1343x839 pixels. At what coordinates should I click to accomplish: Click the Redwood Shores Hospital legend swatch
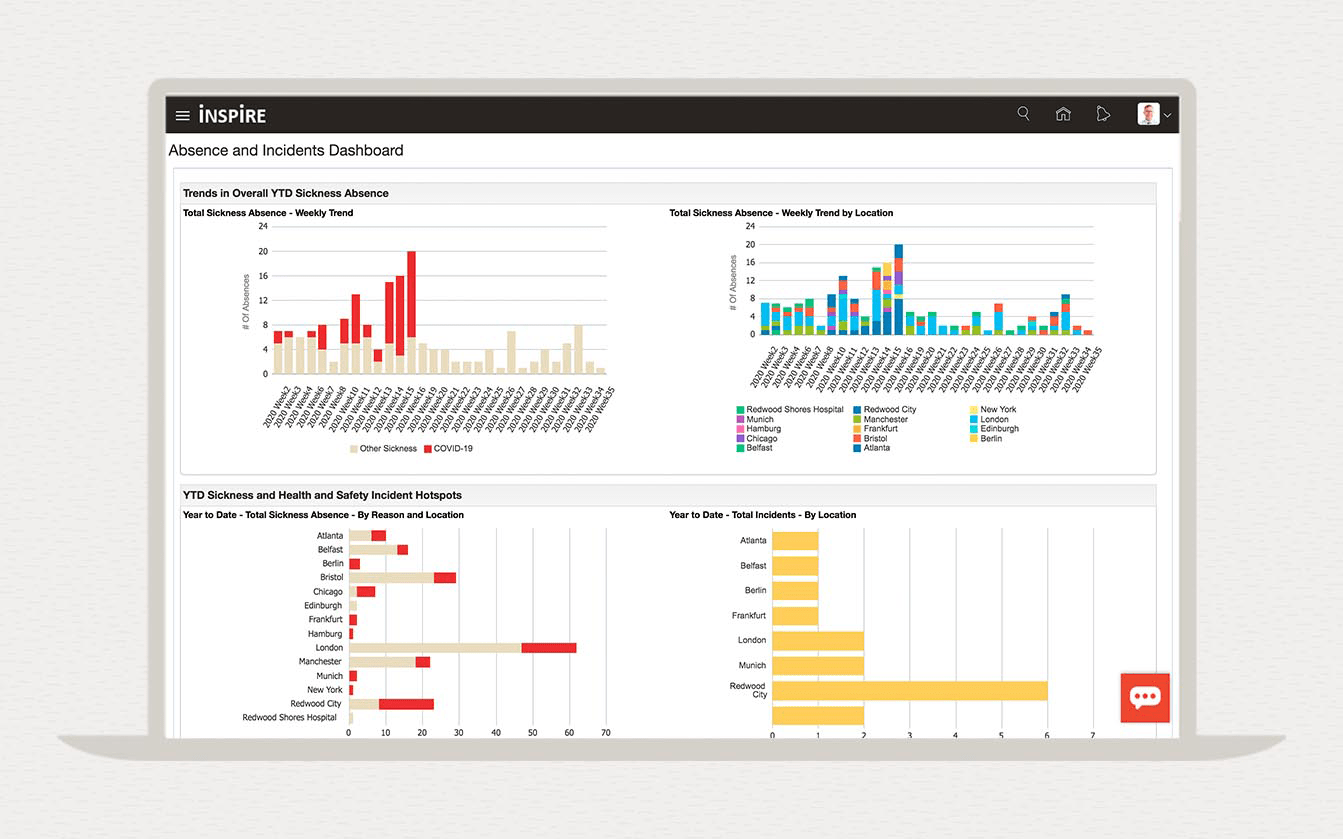coord(740,410)
